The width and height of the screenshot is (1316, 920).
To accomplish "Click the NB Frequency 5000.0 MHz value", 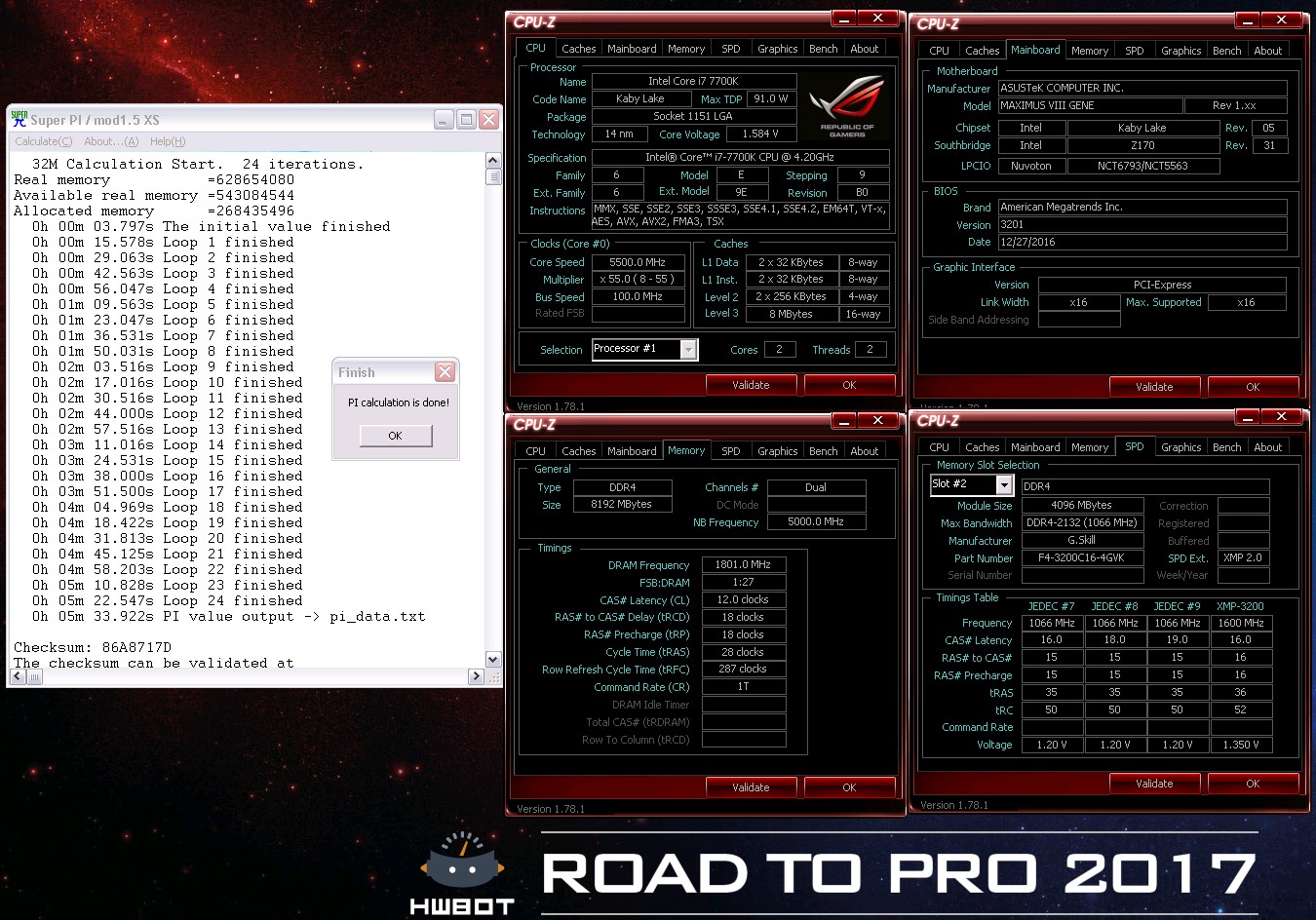I will click(x=816, y=521).
